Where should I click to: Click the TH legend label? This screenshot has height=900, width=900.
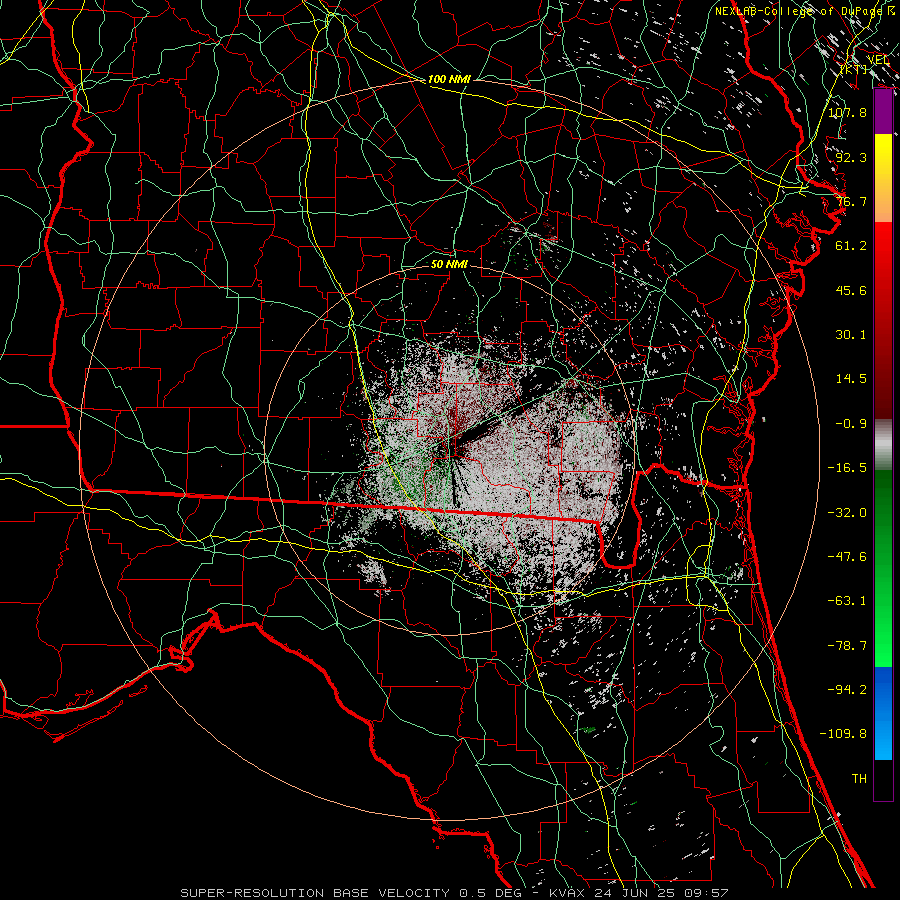[859, 779]
